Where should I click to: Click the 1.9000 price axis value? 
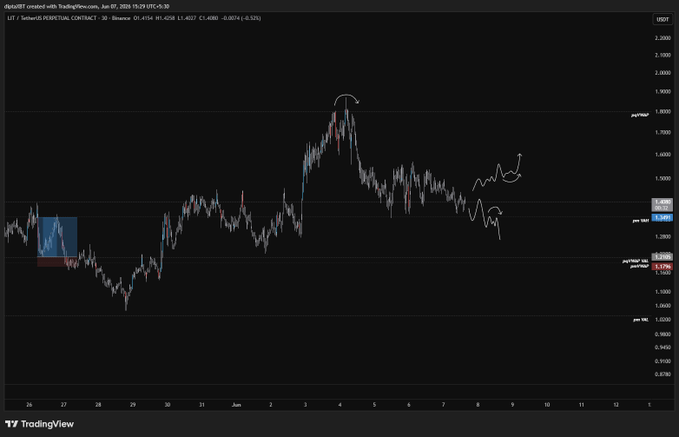(663, 92)
